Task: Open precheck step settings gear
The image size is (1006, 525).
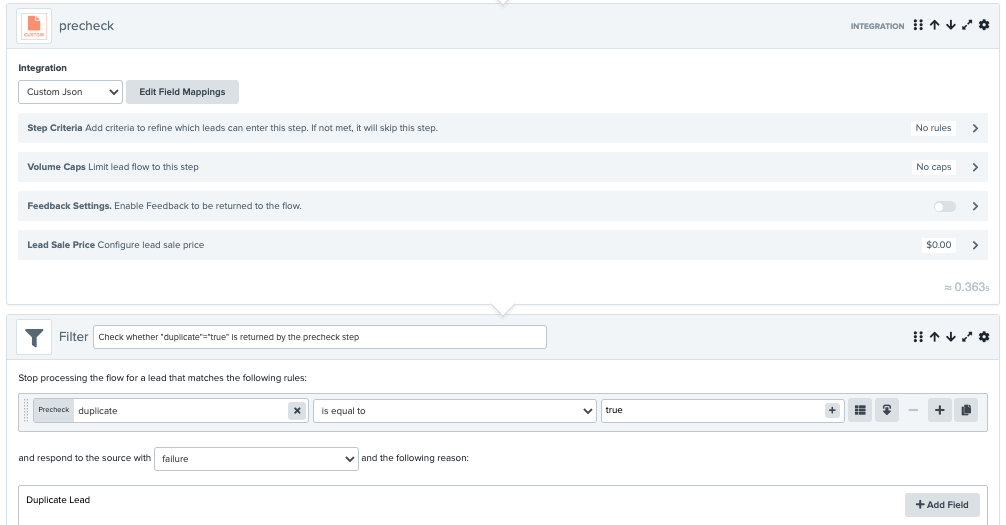Action: (984, 25)
